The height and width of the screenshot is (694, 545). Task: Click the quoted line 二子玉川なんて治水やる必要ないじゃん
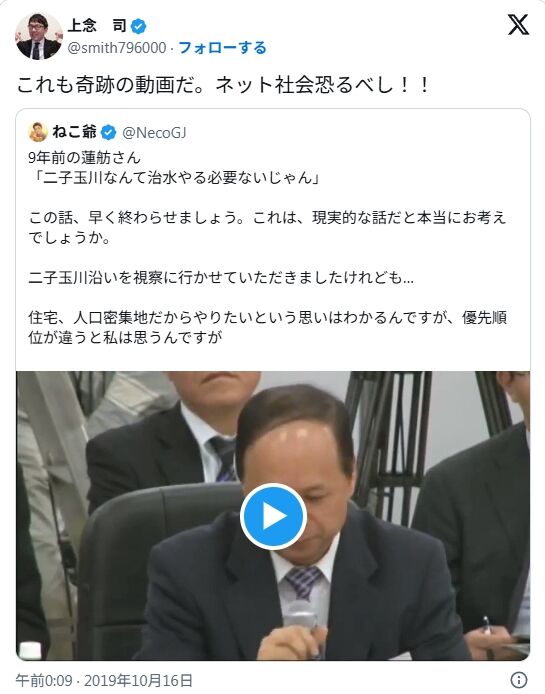(x=175, y=177)
